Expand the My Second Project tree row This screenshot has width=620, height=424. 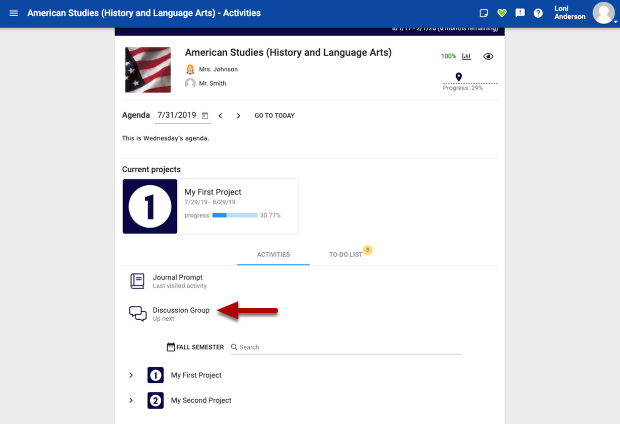[x=130, y=400]
